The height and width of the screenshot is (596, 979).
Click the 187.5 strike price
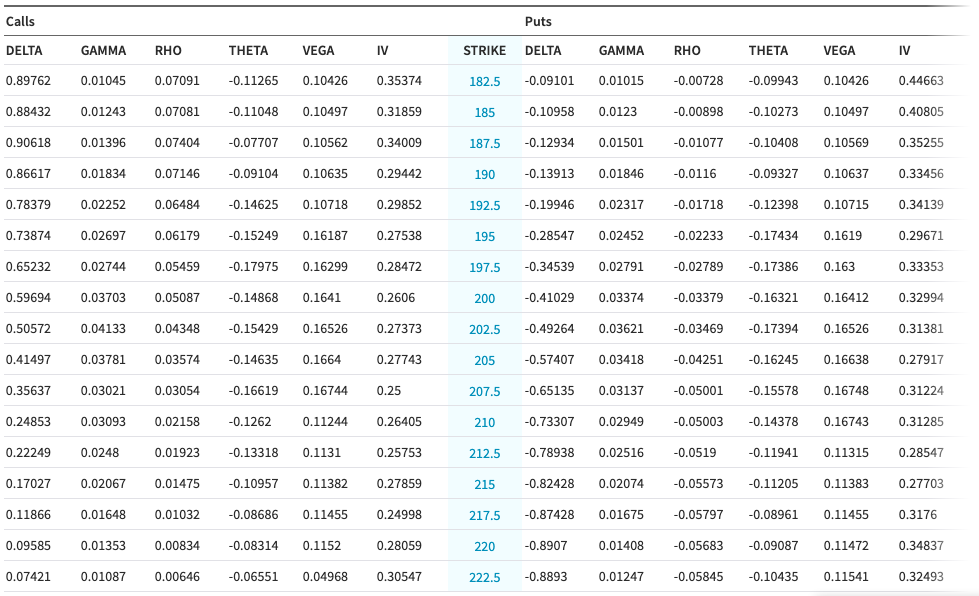pyautogui.click(x=485, y=143)
